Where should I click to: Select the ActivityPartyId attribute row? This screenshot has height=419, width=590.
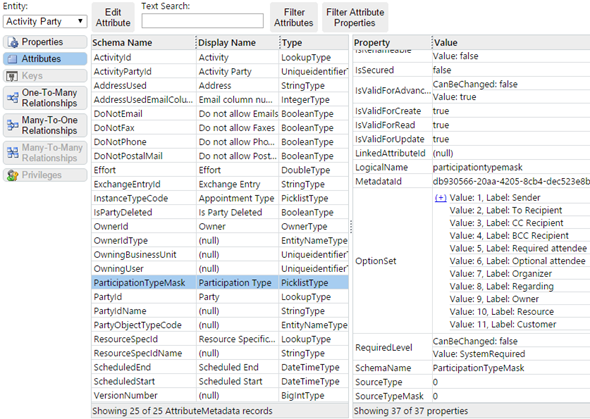click(220, 71)
